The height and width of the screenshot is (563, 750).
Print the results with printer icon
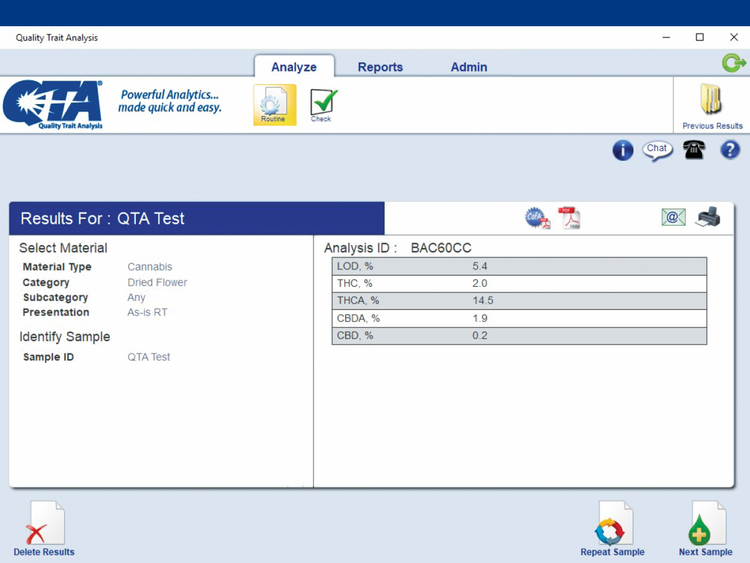pos(708,217)
